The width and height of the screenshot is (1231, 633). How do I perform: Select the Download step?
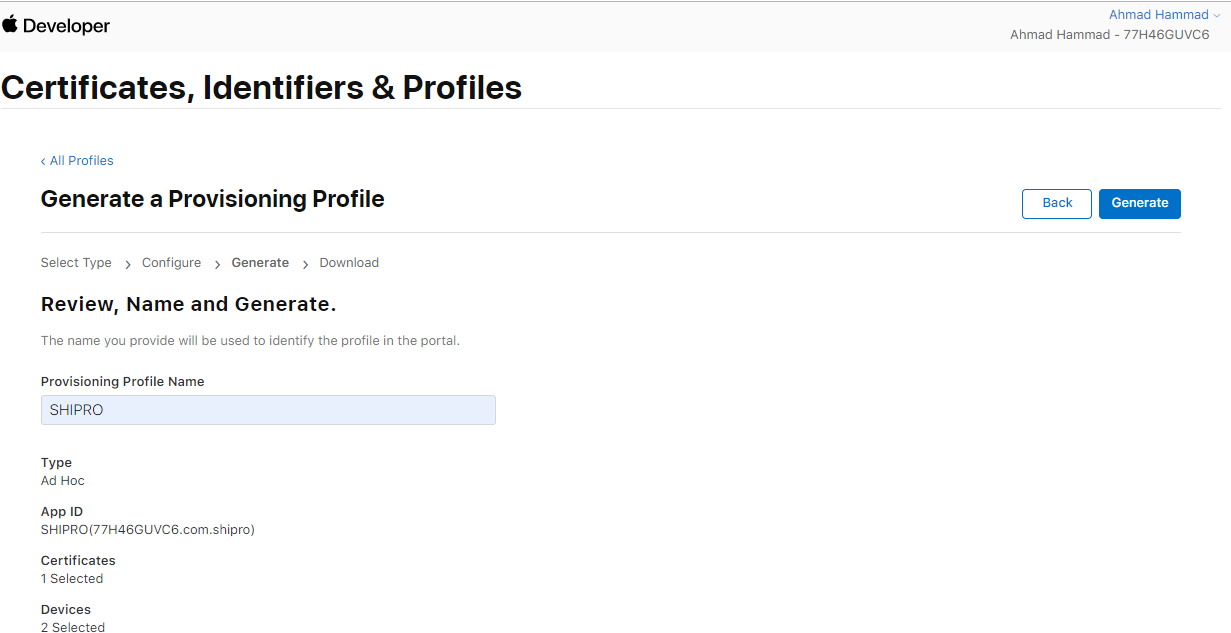pyautogui.click(x=349, y=263)
